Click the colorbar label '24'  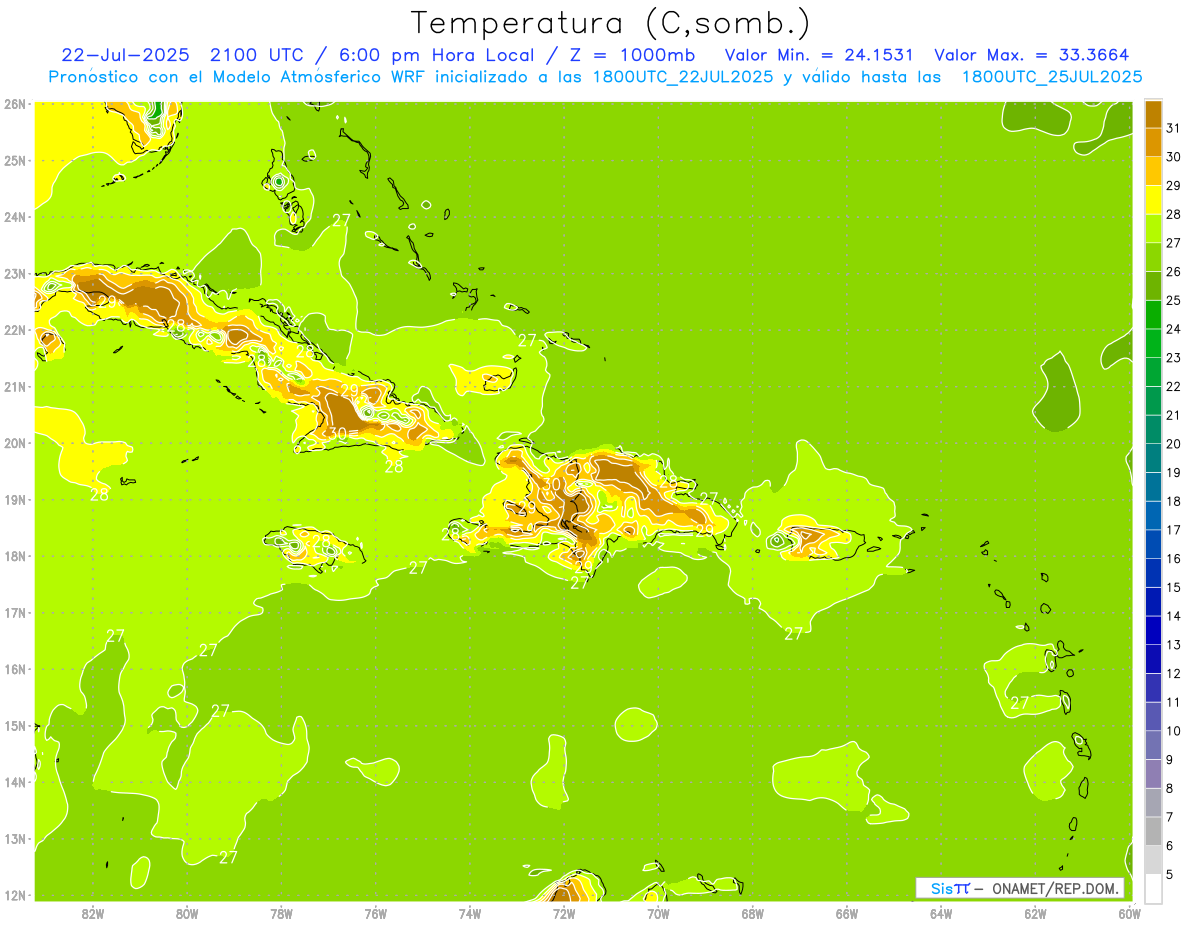coord(1173,329)
